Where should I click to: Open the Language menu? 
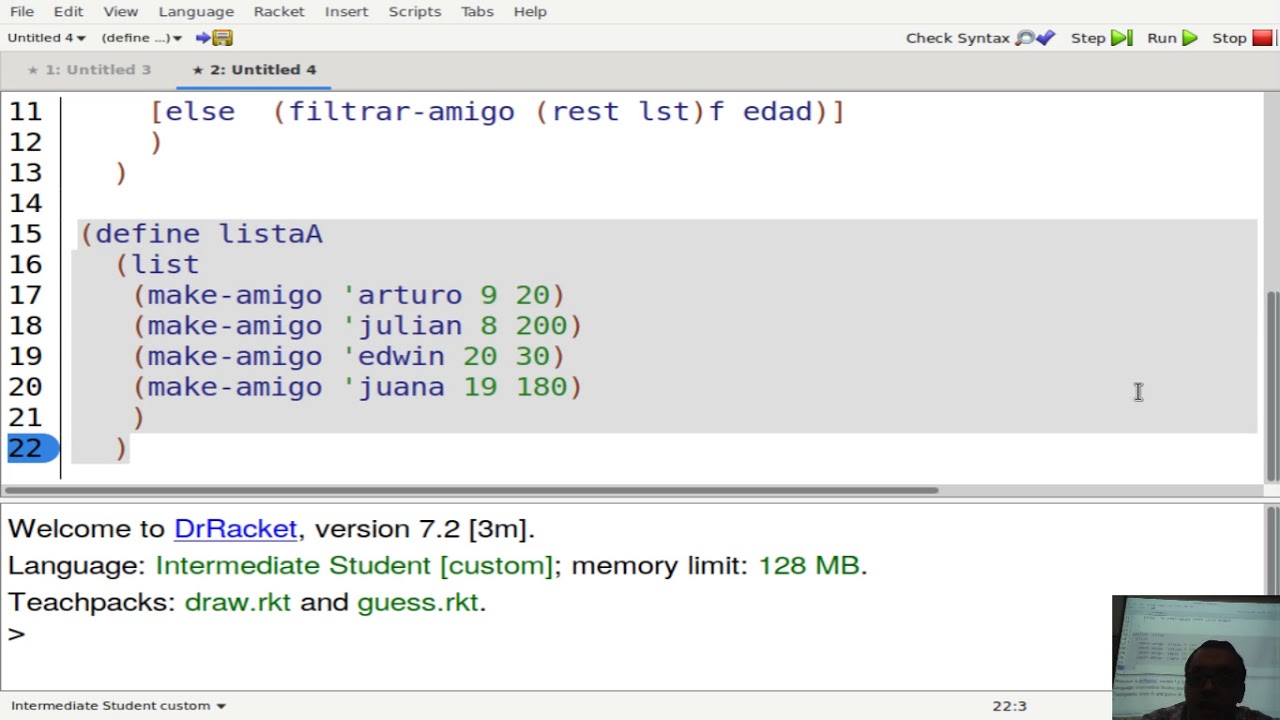pyautogui.click(x=196, y=11)
